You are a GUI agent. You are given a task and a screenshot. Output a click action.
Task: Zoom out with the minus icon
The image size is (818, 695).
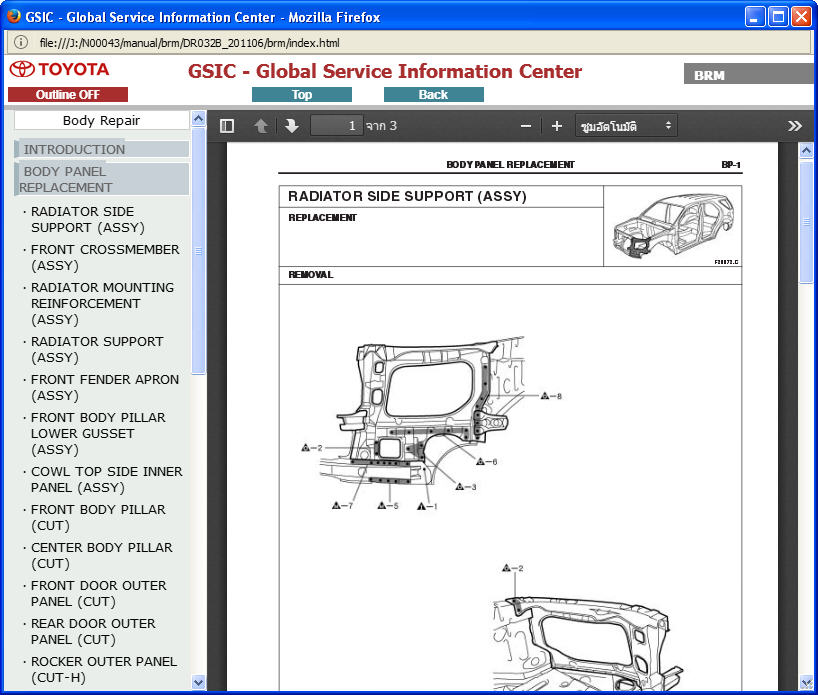pos(526,126)
